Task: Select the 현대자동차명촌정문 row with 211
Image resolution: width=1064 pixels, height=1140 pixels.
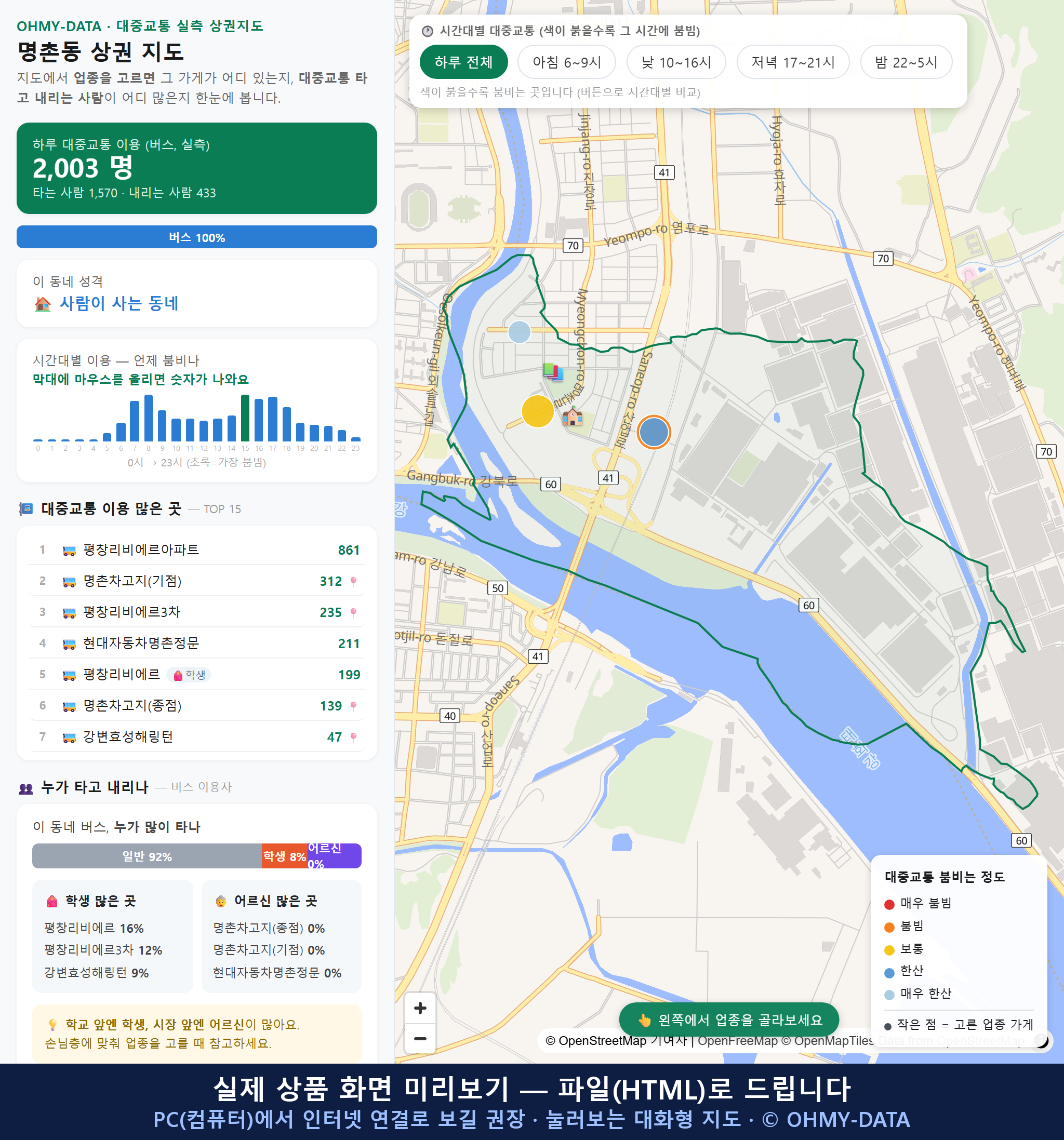Action: (x=197, y=643)
